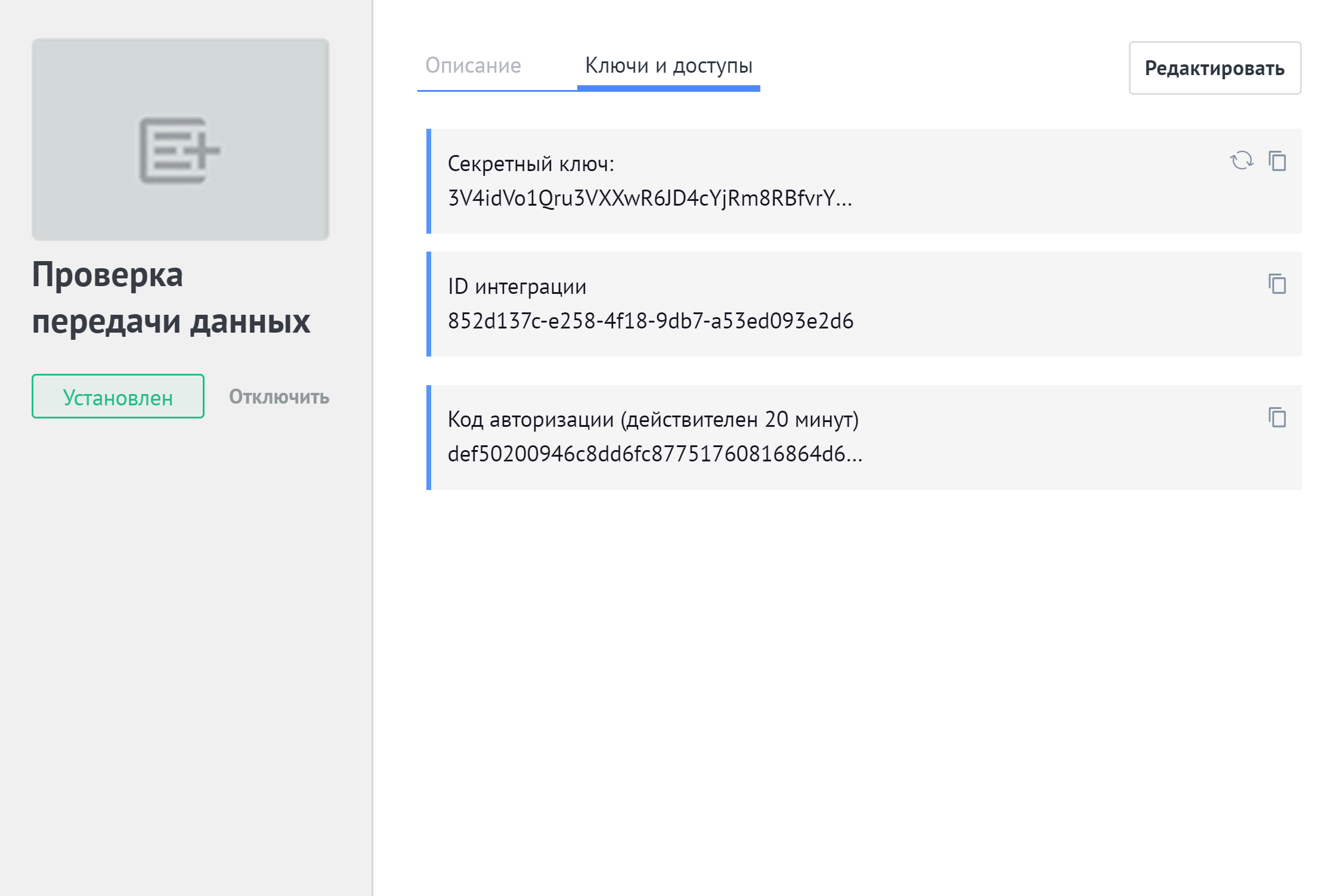Disable integration via Отключить link
The width and height of the screenshot is (1337, 896).
coord(279,396)
